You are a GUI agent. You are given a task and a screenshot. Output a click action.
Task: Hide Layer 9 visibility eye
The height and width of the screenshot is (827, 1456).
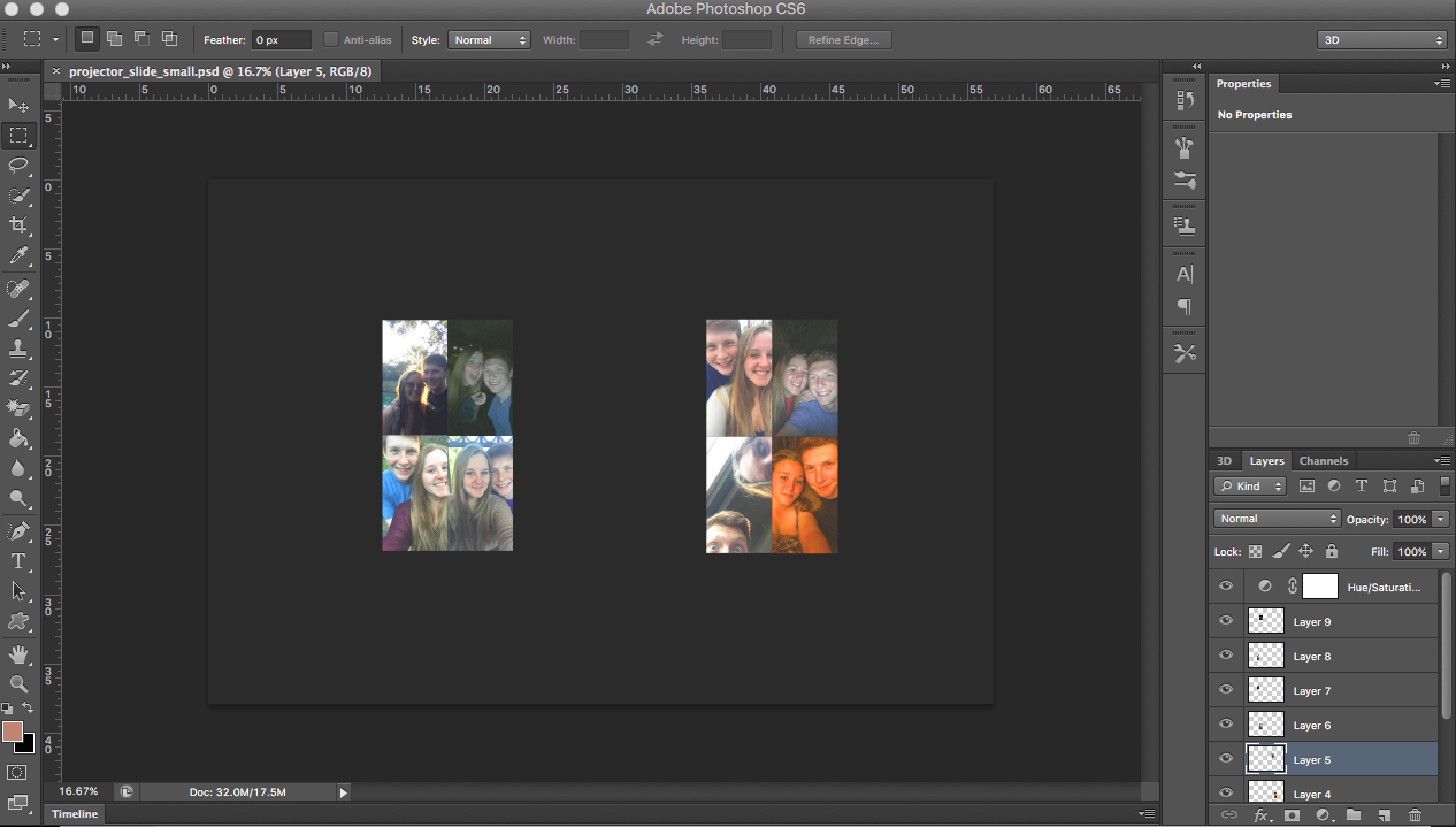pos(1226,621)
